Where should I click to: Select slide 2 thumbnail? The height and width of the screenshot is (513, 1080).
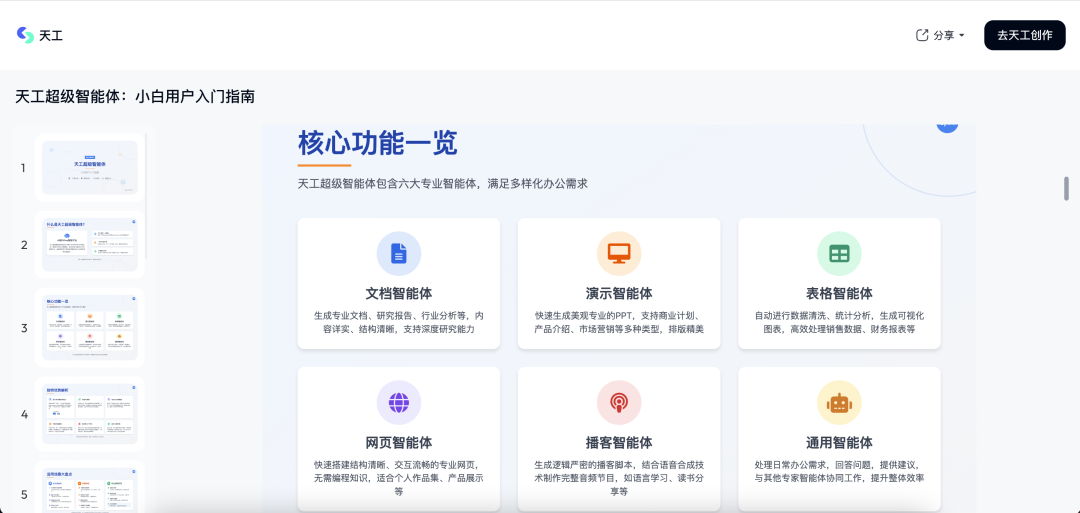90,244
